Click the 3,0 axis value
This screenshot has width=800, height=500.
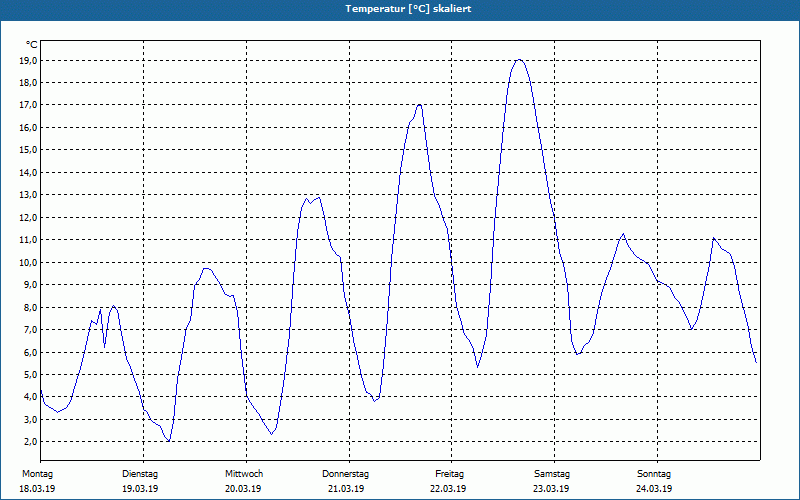(30, 419)
